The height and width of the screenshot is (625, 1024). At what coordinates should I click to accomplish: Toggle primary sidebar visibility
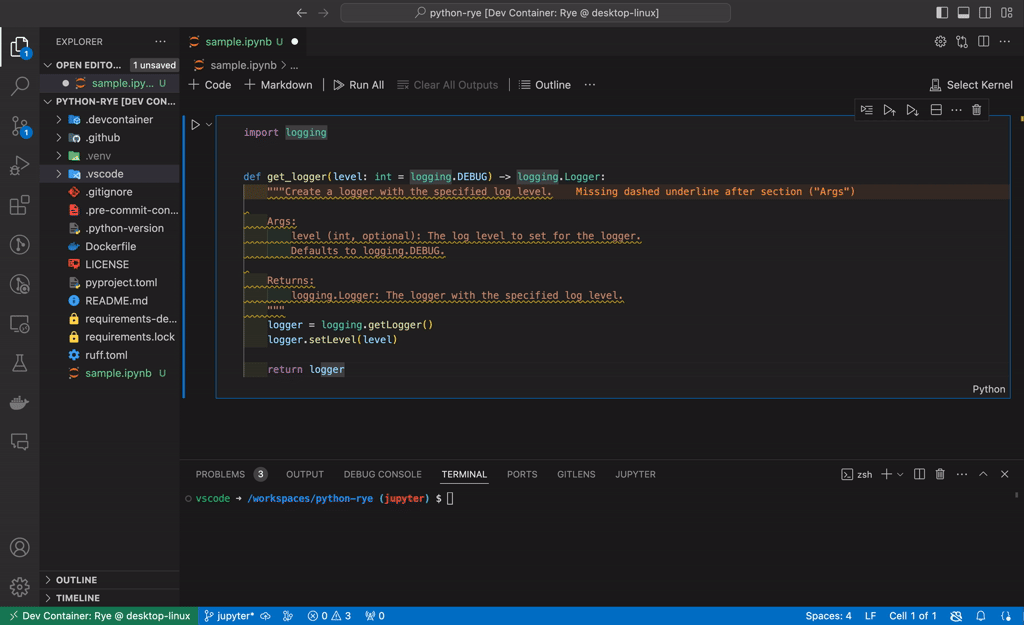point(942,12)
